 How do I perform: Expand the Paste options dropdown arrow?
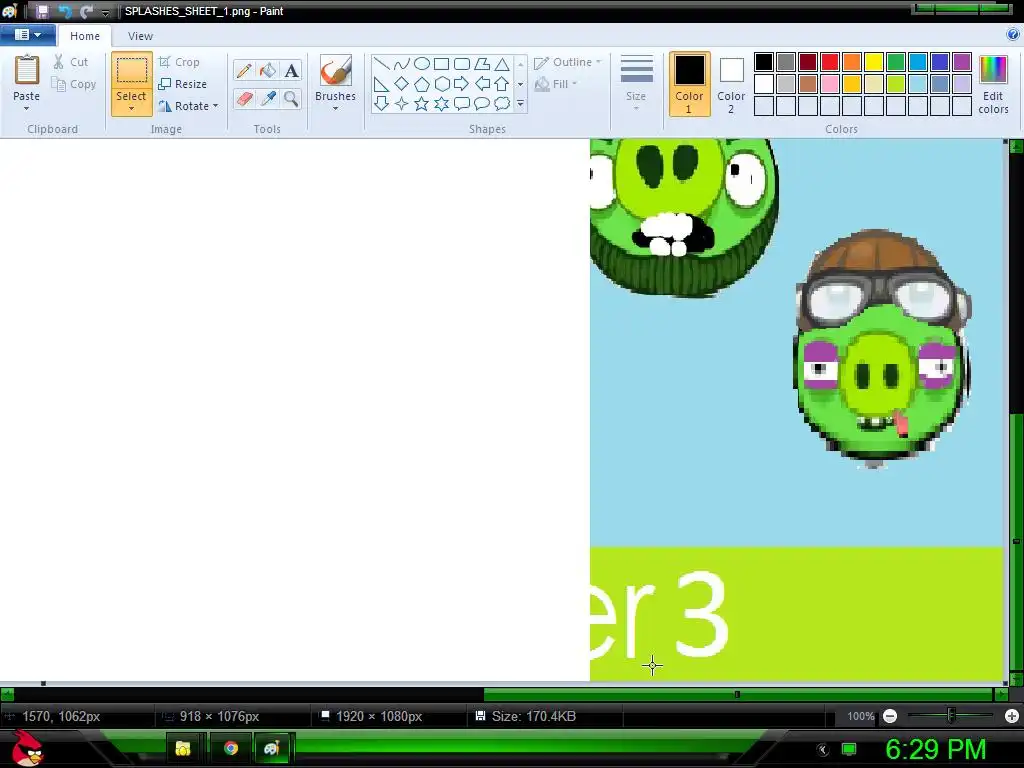pos(27,108)
